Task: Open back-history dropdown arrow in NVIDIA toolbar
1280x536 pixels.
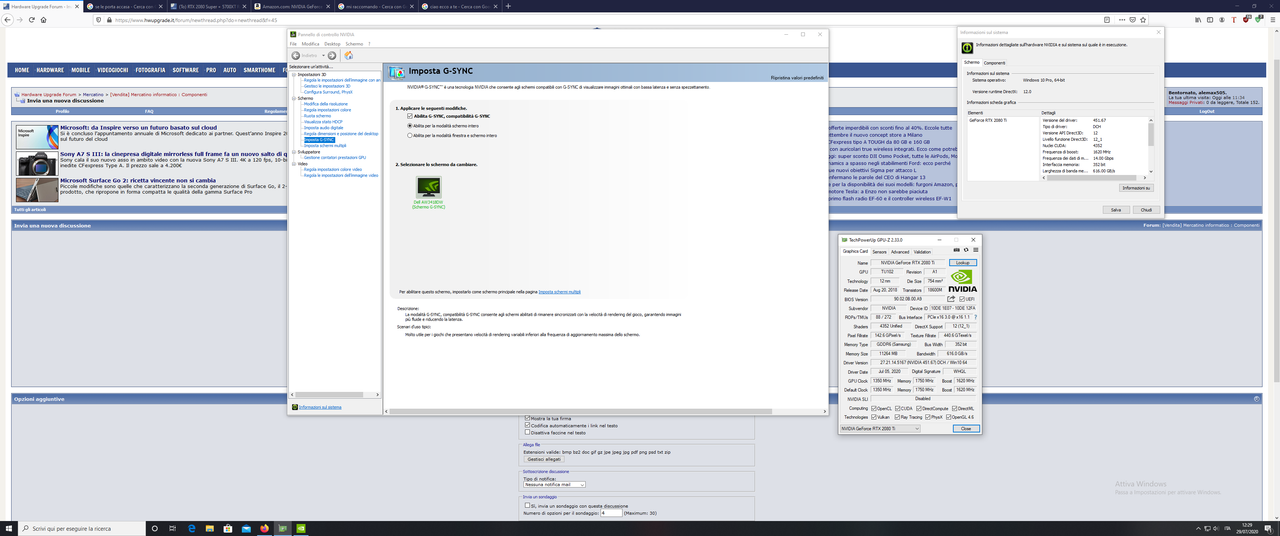Action: [x=322, y=55]
